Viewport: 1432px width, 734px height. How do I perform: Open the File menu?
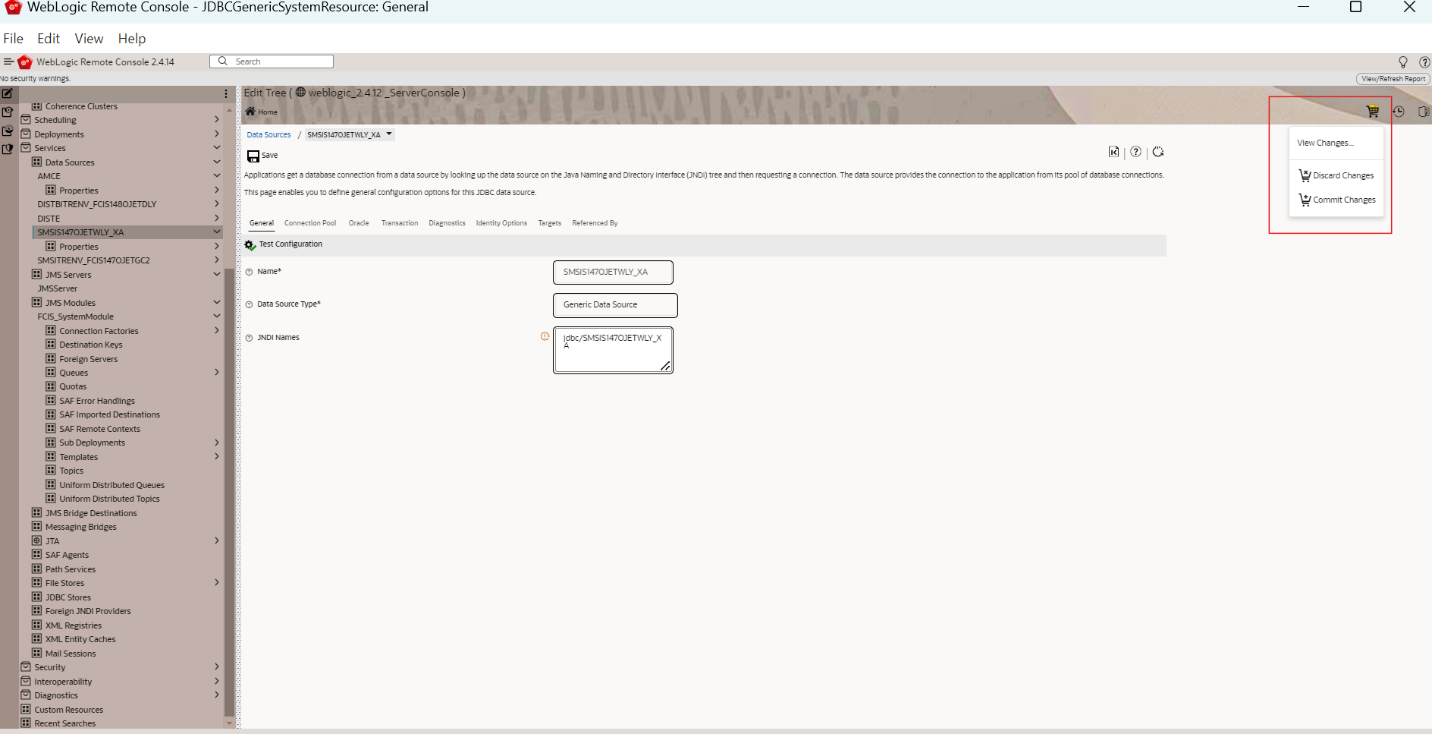click(x=13, y=38)
